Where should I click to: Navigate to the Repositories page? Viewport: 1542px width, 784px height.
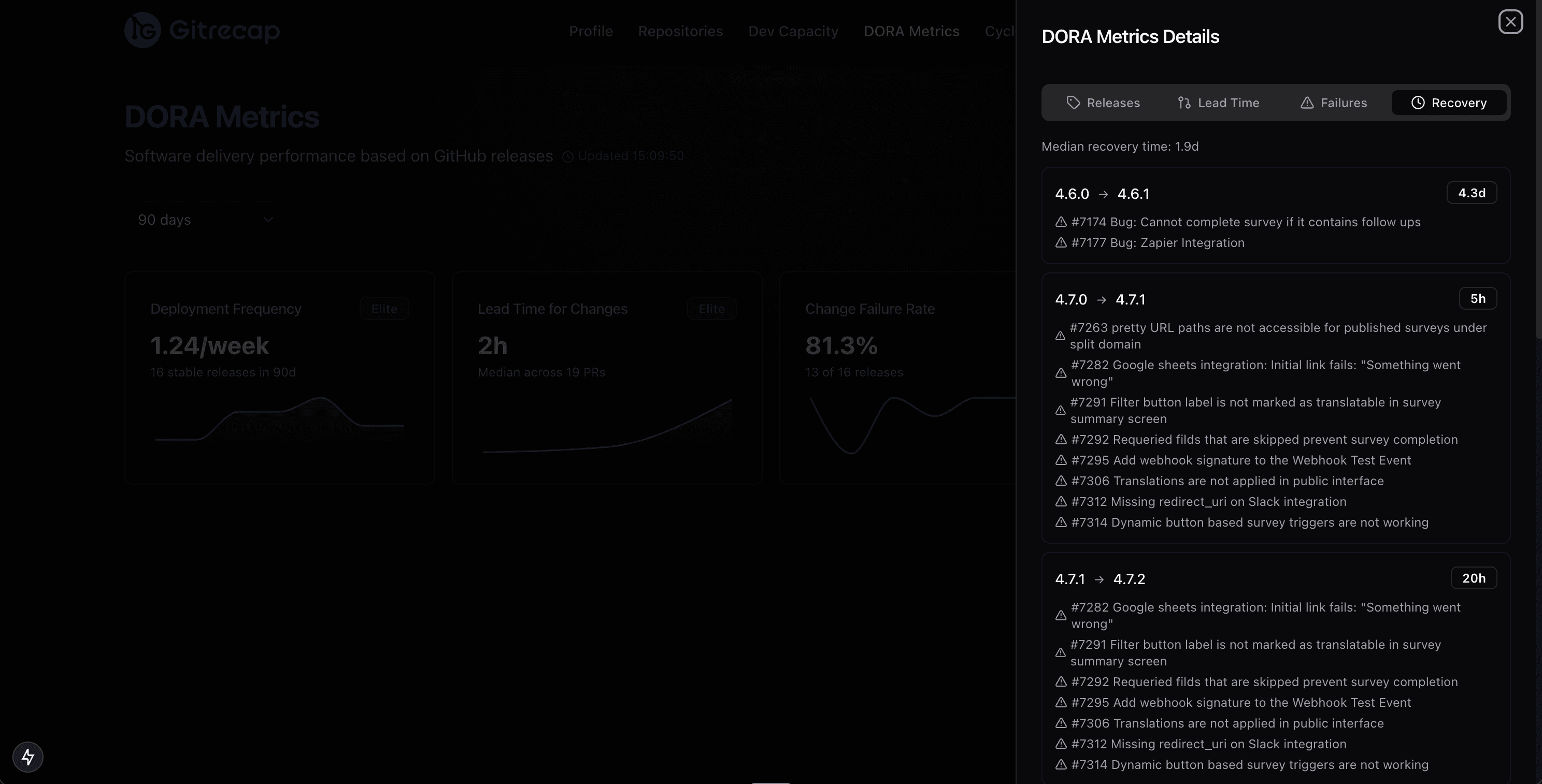pyautogui.click(x=680, y=31)
